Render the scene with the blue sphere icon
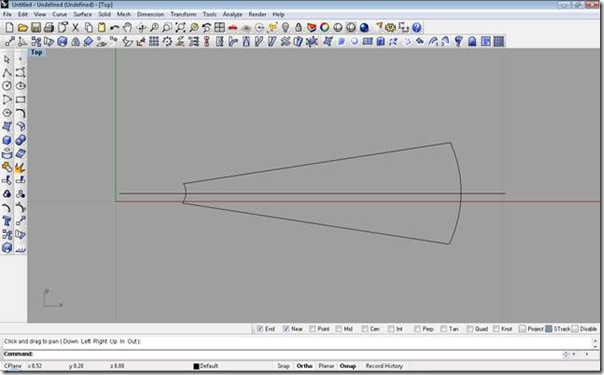 pyautogui.click(x=364, y=27)
